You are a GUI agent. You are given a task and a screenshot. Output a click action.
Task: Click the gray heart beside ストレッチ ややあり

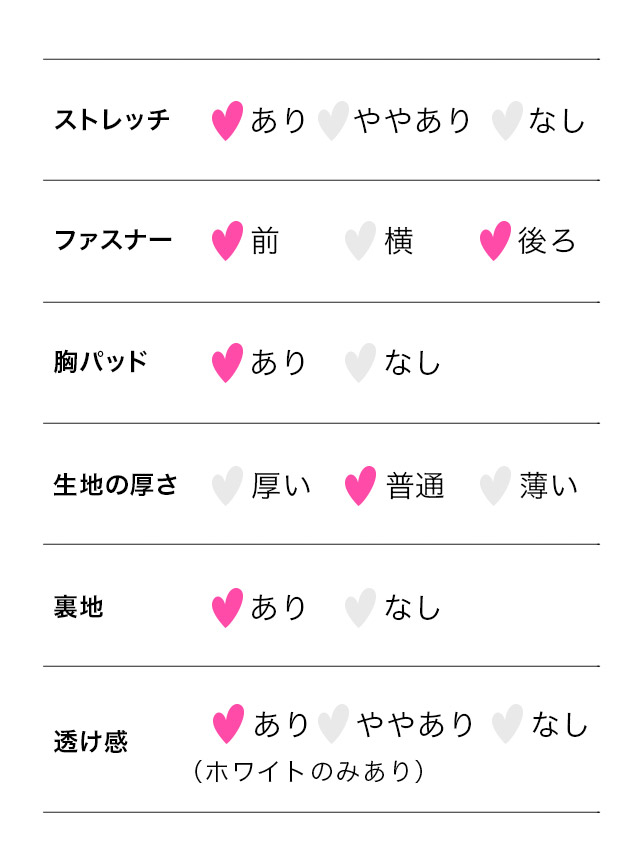coord(332,121)
